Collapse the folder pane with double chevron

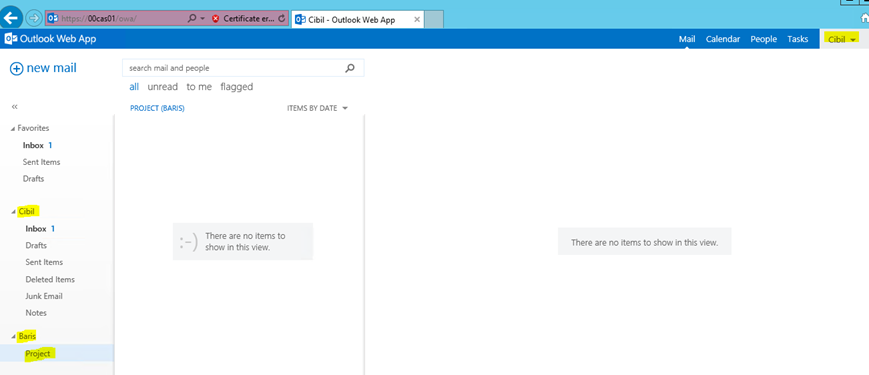click(x=14, y=106)
